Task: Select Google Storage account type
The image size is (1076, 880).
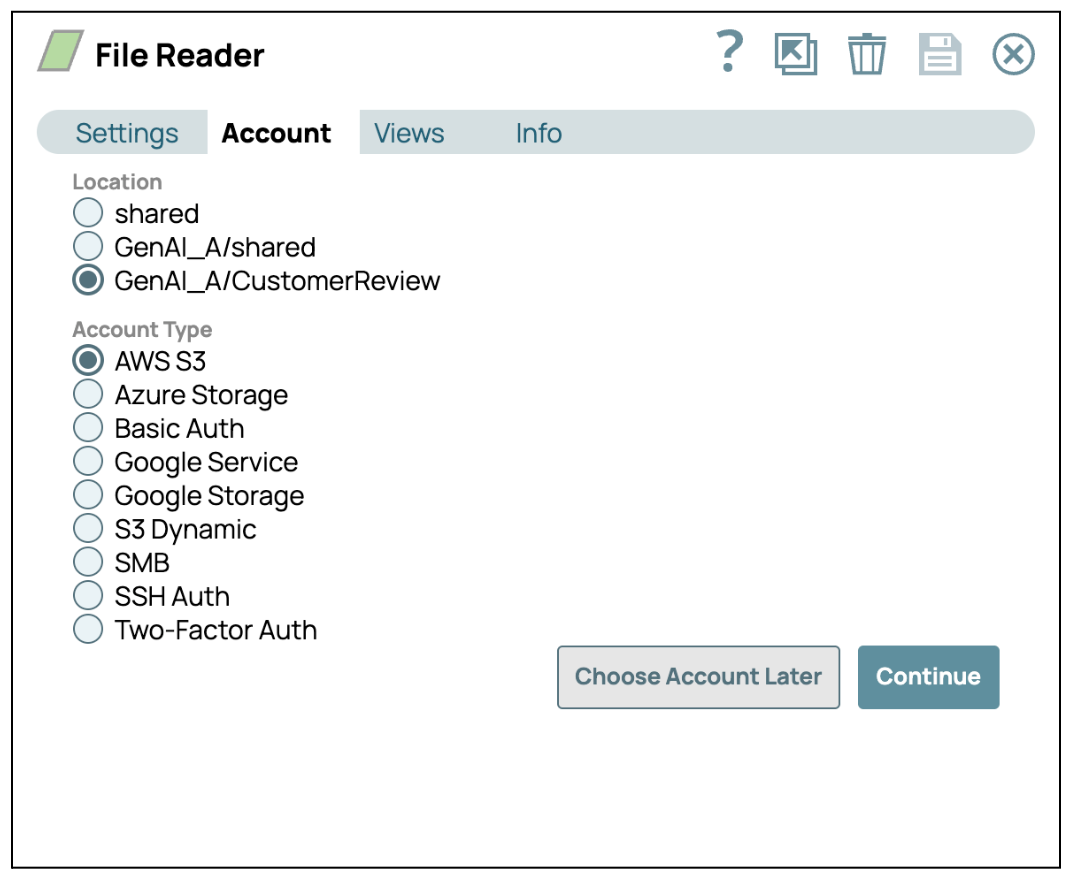Action: pyautogui.click(x=88, y=496)
